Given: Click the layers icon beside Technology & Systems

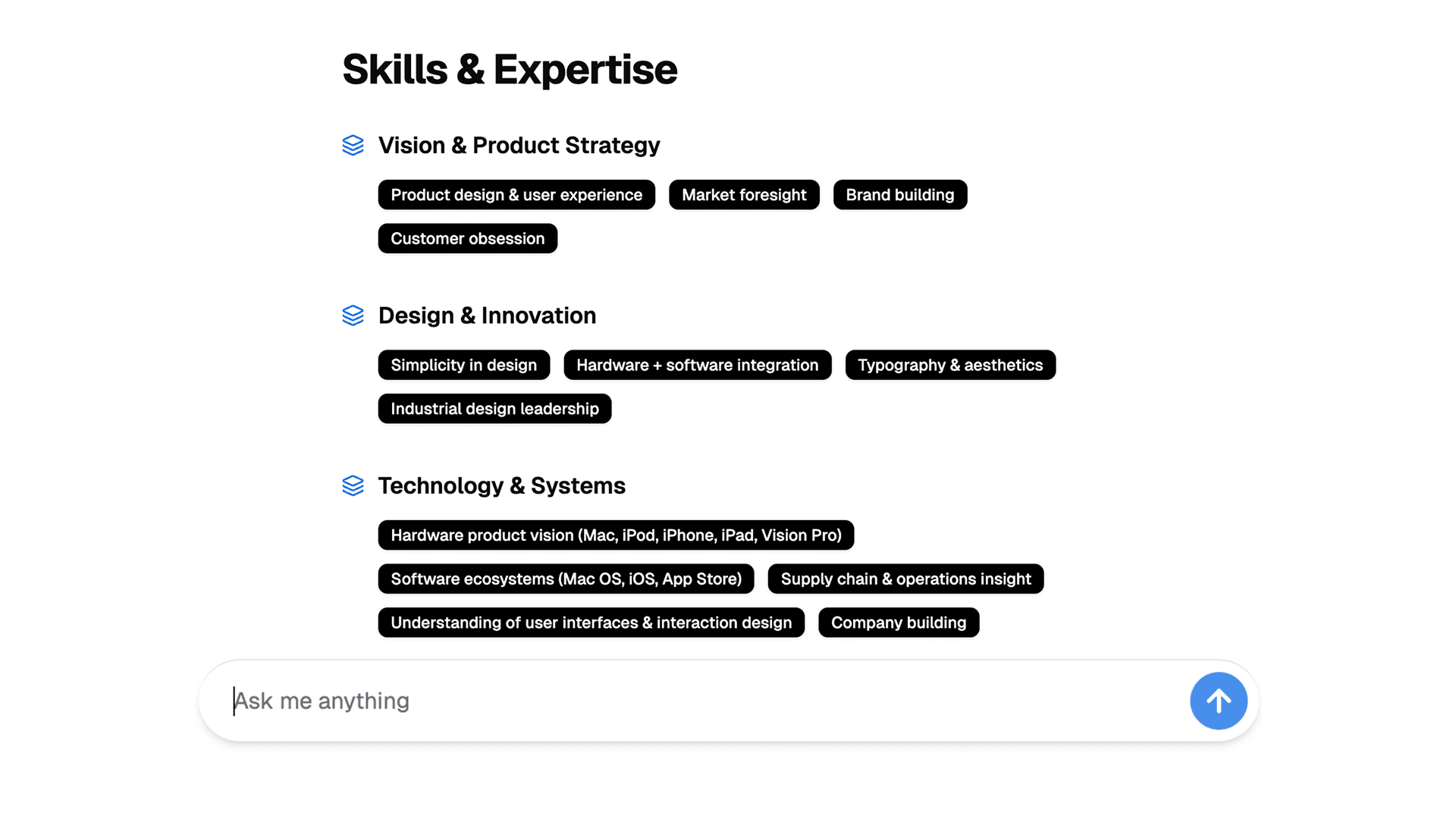Looking at the screenshot, I should pos(353,486).
